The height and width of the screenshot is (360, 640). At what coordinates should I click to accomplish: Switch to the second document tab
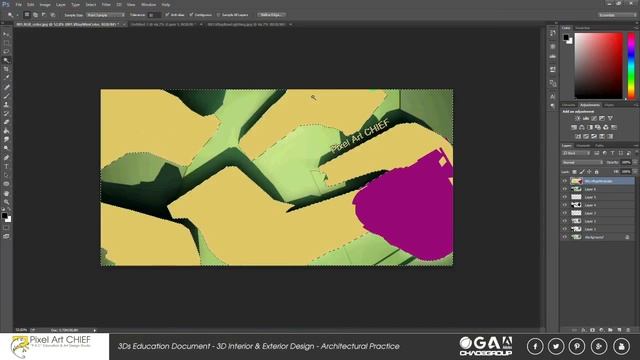pyautogui.click(x=163, y=24)
